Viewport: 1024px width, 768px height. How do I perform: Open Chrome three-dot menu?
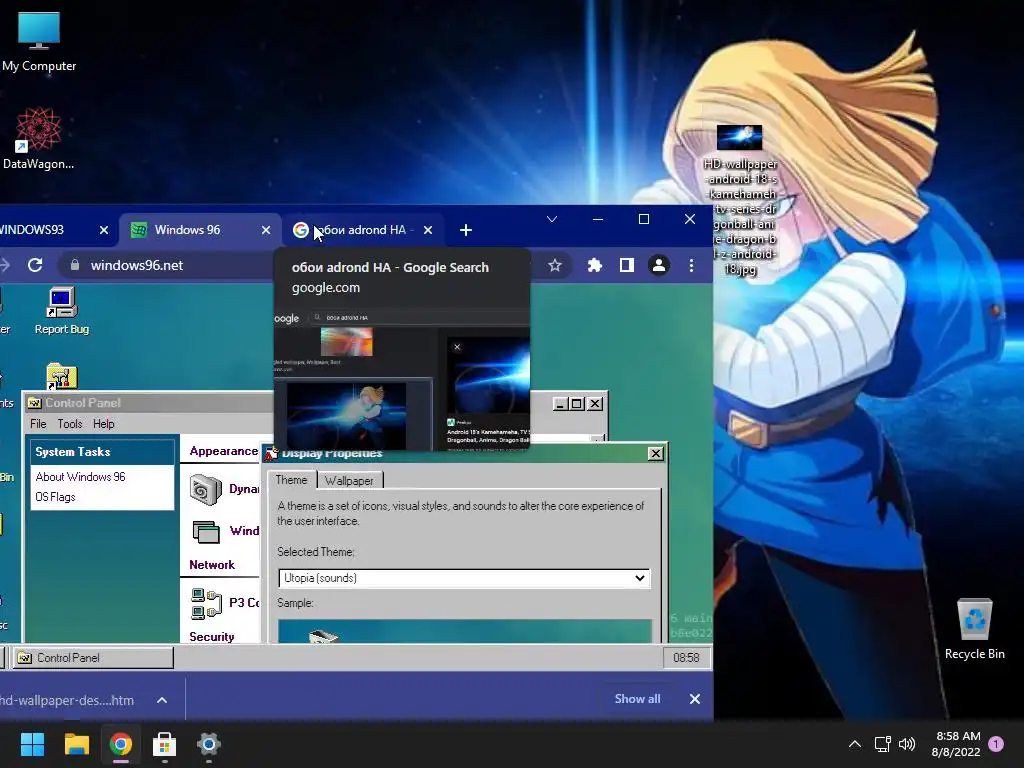692,265
